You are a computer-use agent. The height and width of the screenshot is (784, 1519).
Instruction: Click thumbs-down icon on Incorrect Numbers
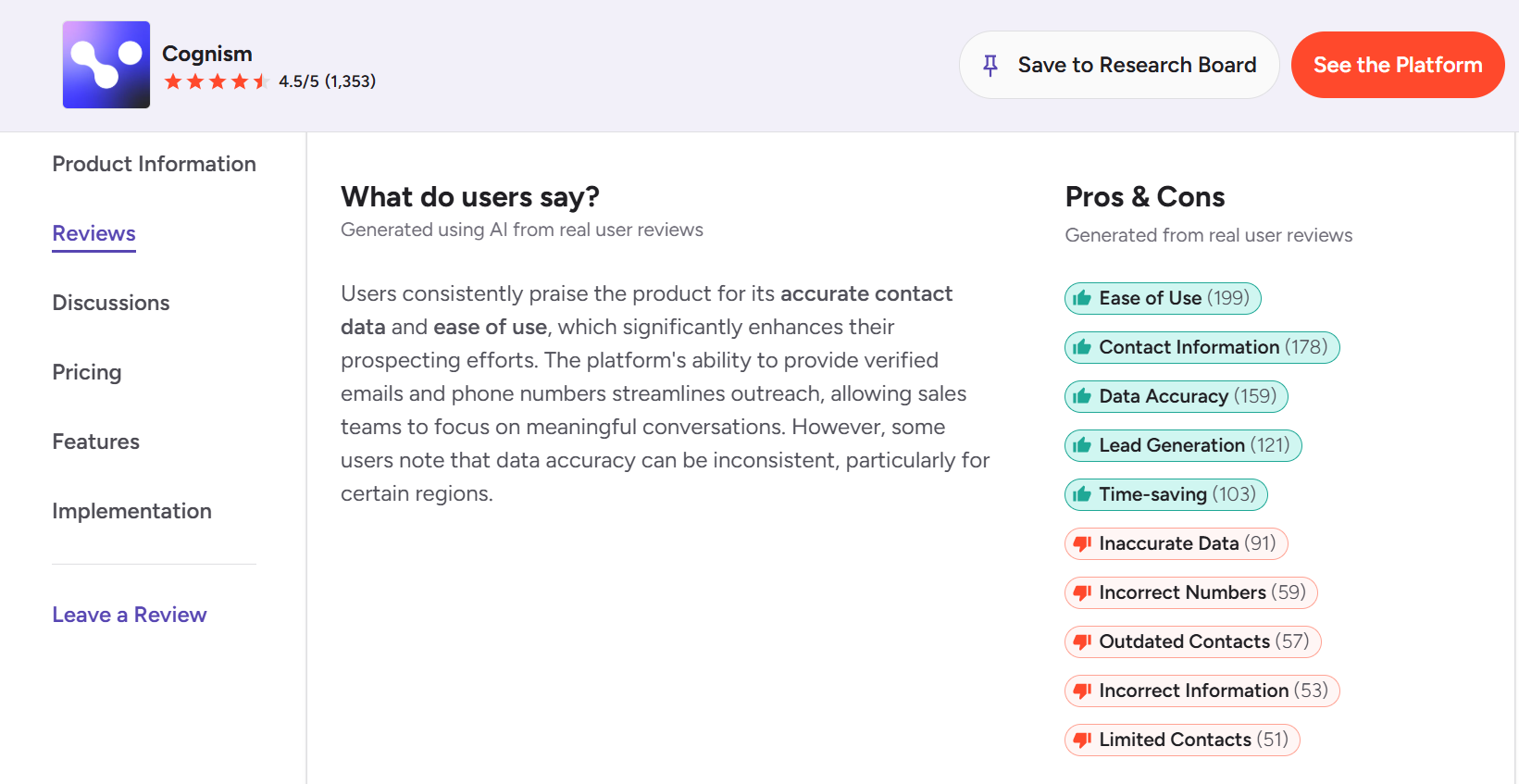[x=1082, y=593]
